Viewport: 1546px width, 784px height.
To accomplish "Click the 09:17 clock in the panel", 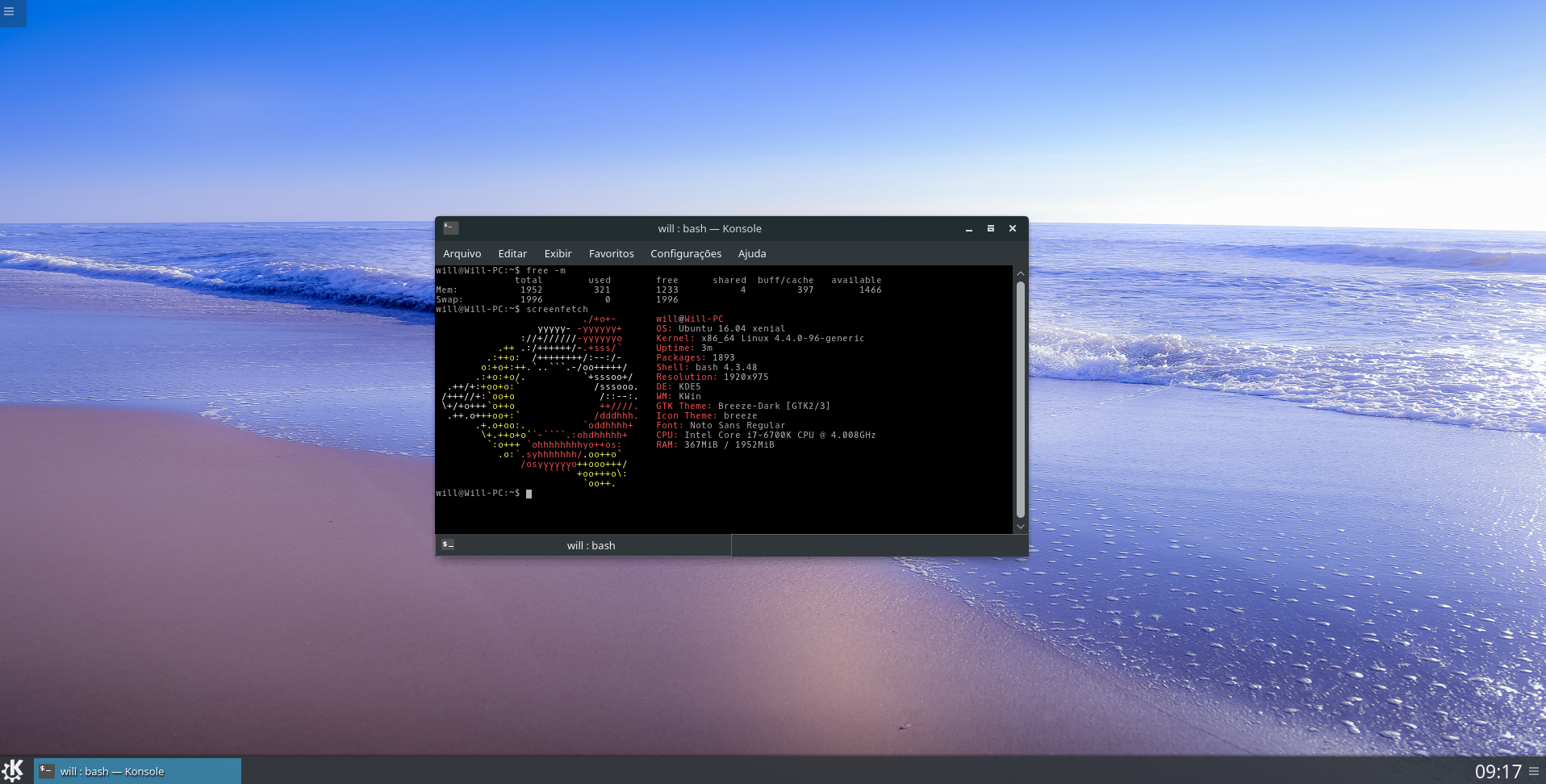I will click(1498, 772).
